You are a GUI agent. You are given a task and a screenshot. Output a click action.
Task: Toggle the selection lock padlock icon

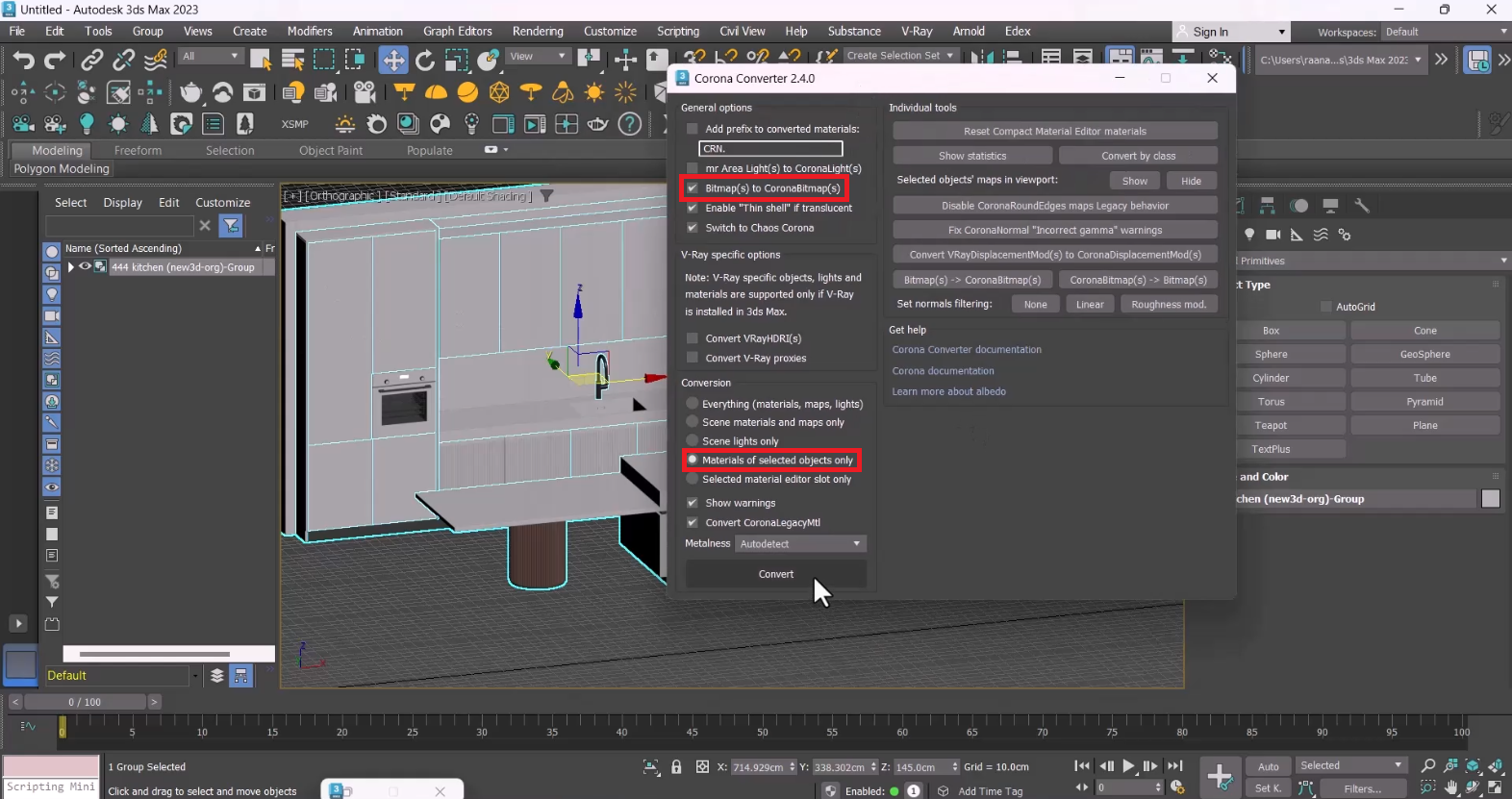coord(676,766)
